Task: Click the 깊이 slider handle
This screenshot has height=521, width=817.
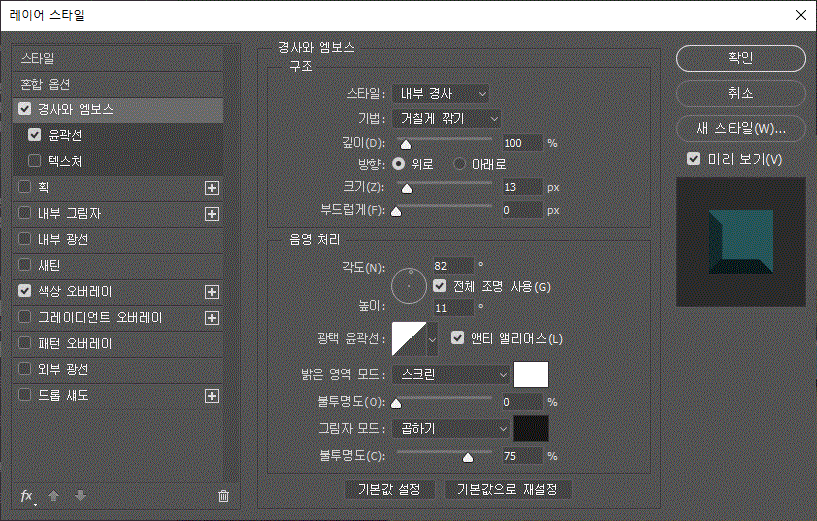Action: 405,144
